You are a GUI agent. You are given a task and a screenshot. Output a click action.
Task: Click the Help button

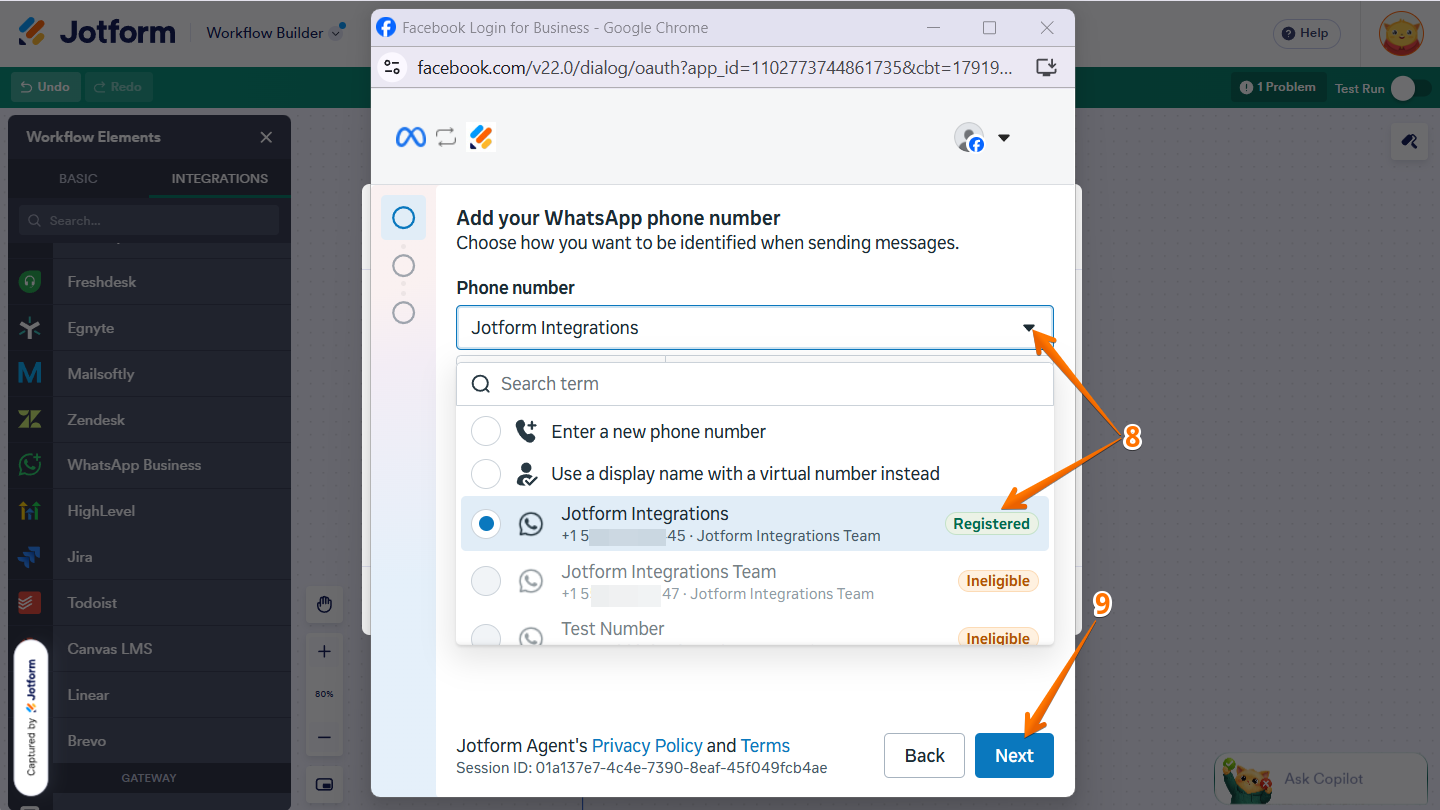tap(1306, 33)
